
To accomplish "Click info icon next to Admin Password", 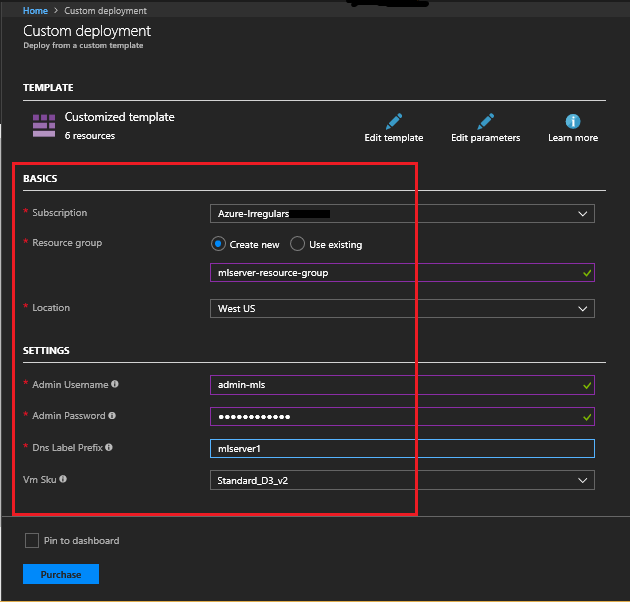I will [x=112, y=415].
